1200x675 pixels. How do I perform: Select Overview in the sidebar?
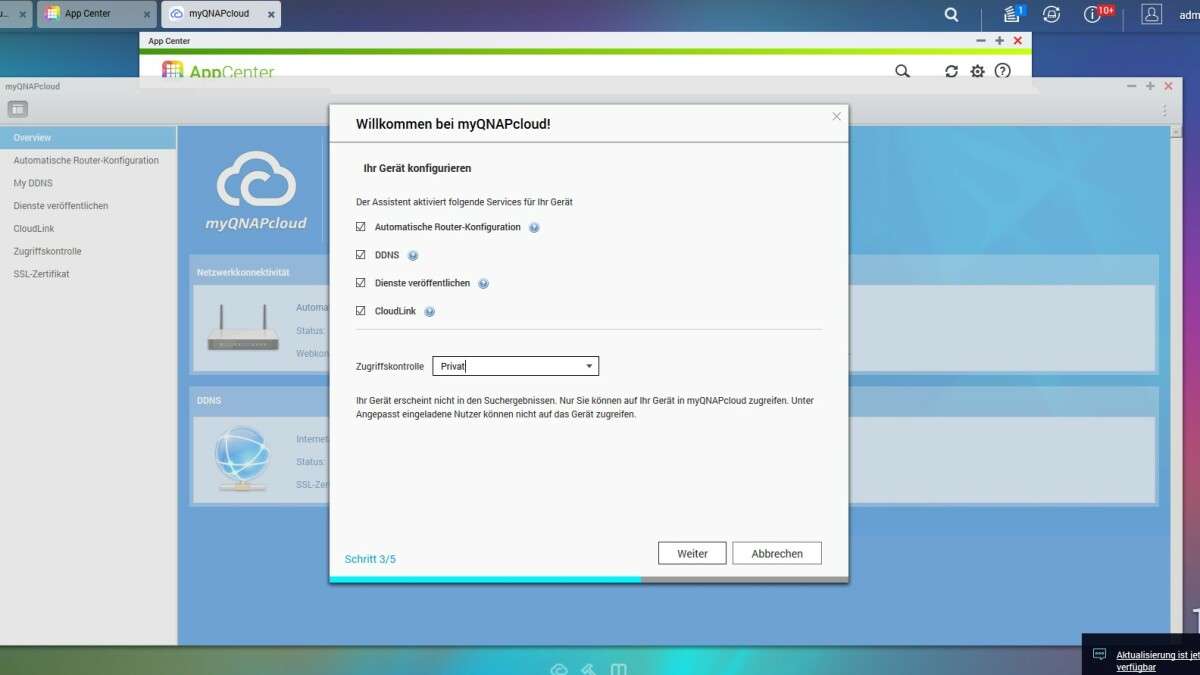(x=88, y=137)
